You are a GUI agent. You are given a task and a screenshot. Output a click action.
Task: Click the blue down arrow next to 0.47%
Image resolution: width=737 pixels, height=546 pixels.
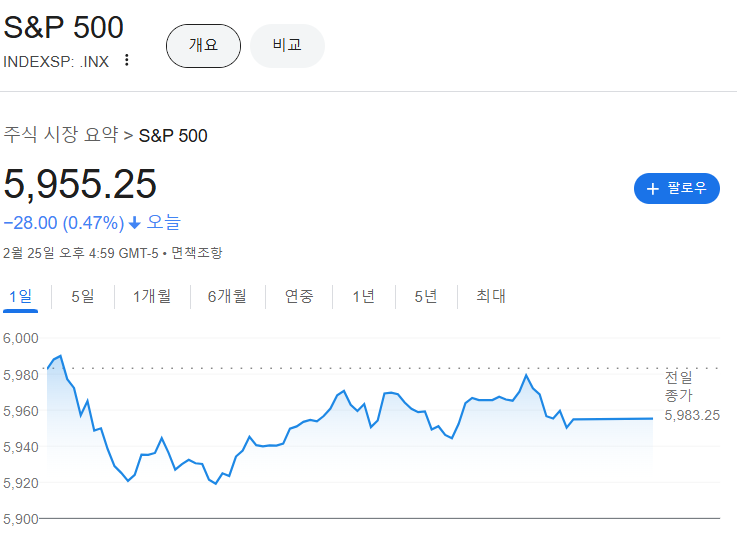(135, 223)
